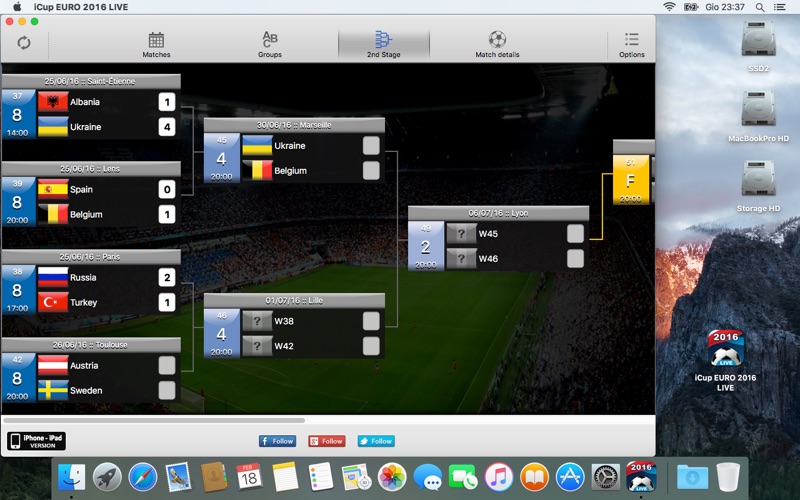Click the Facebook Follow button

click(278, 441)
